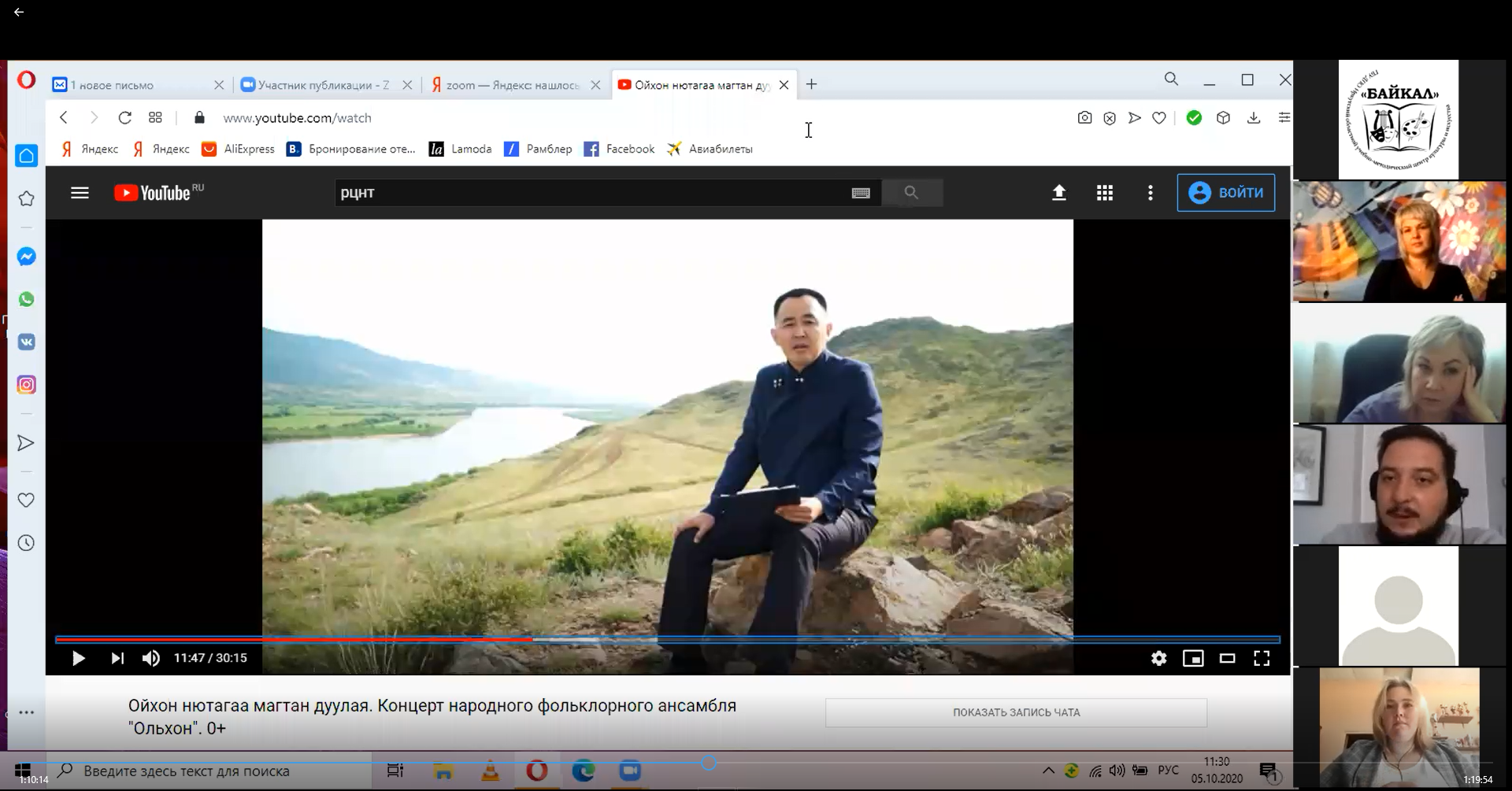The height and width of the screenshot is (791, 1512).
Task: Toggle the miniplayer mode
Action: (x=1193, y=658)
